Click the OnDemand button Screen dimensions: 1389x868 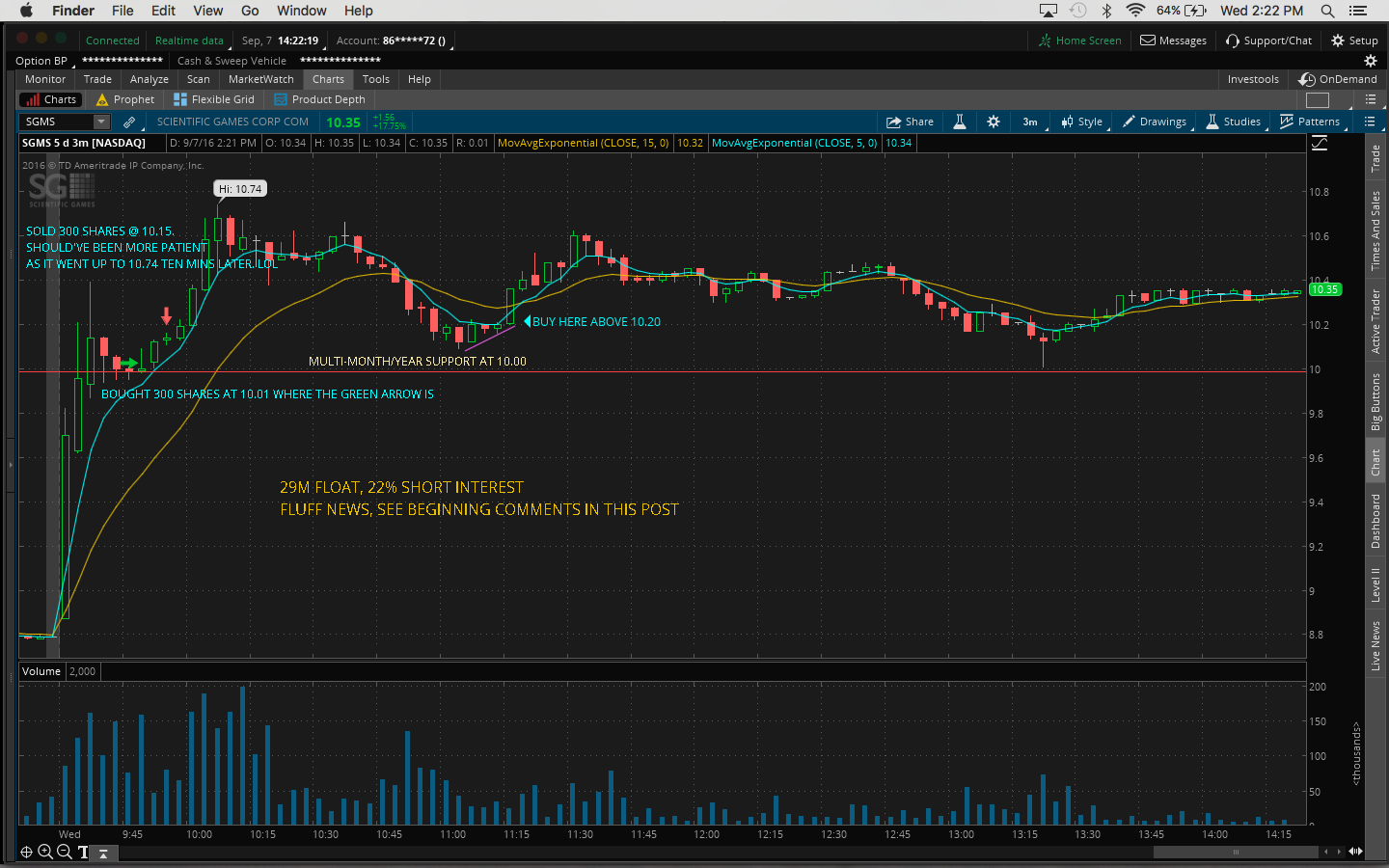click(1338, 79)
